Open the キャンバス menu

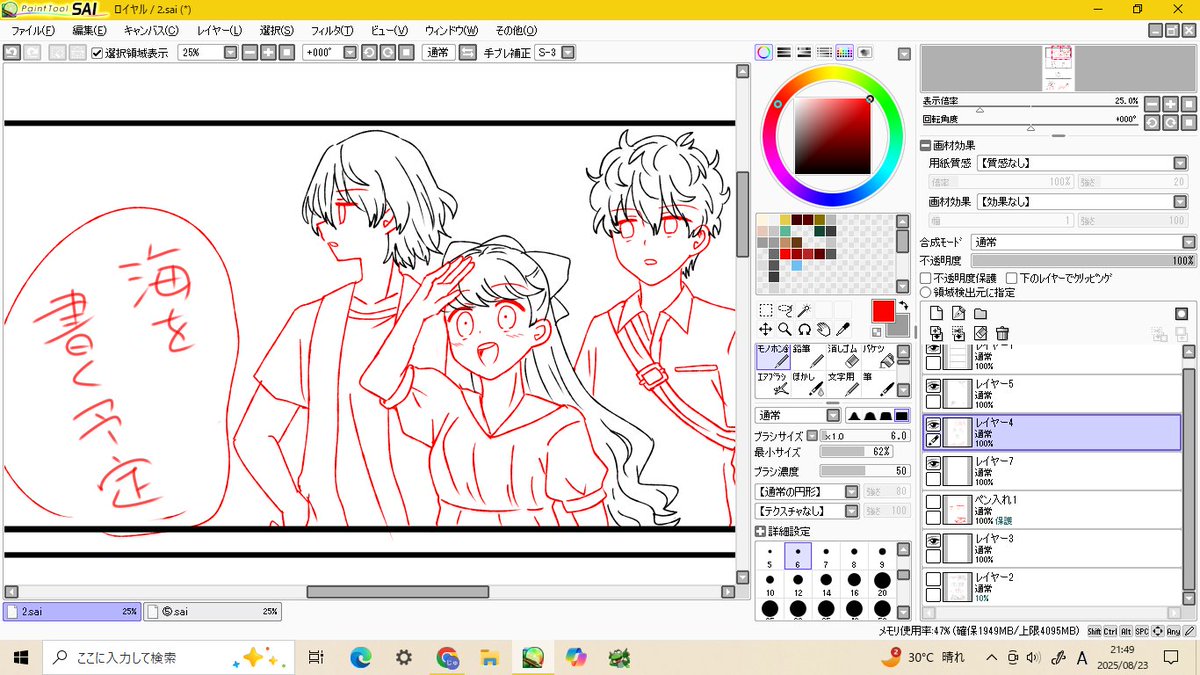tap(151, 31)
